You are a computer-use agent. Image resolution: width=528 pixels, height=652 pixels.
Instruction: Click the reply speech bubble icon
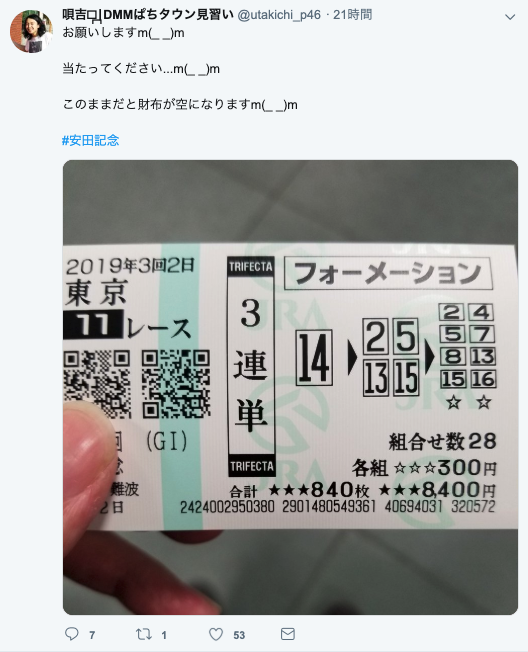[x=72, y=633]
